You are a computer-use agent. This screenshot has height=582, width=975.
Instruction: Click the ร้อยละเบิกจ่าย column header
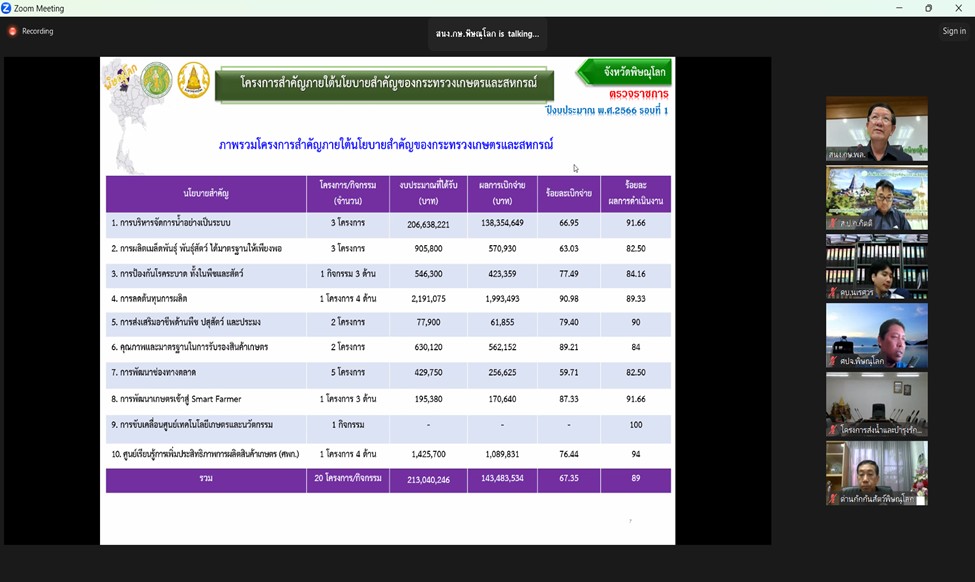[569, 194]
